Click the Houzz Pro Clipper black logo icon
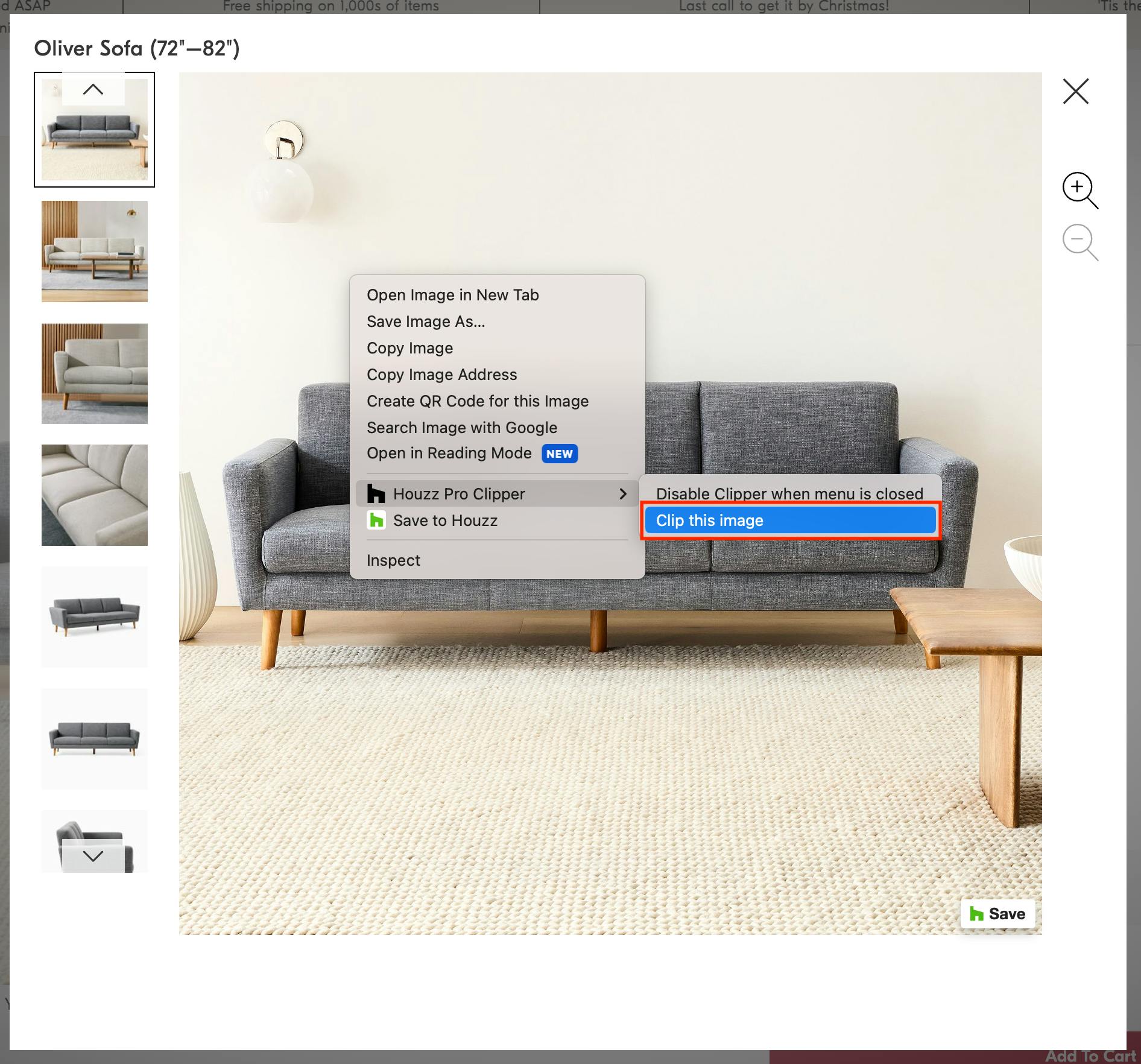The height and width of the screenshot is (1064, 1141). click(376, 494)
